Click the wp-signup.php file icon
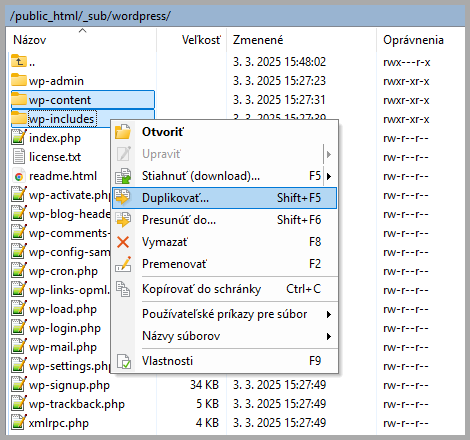 (x=19, y=384)
